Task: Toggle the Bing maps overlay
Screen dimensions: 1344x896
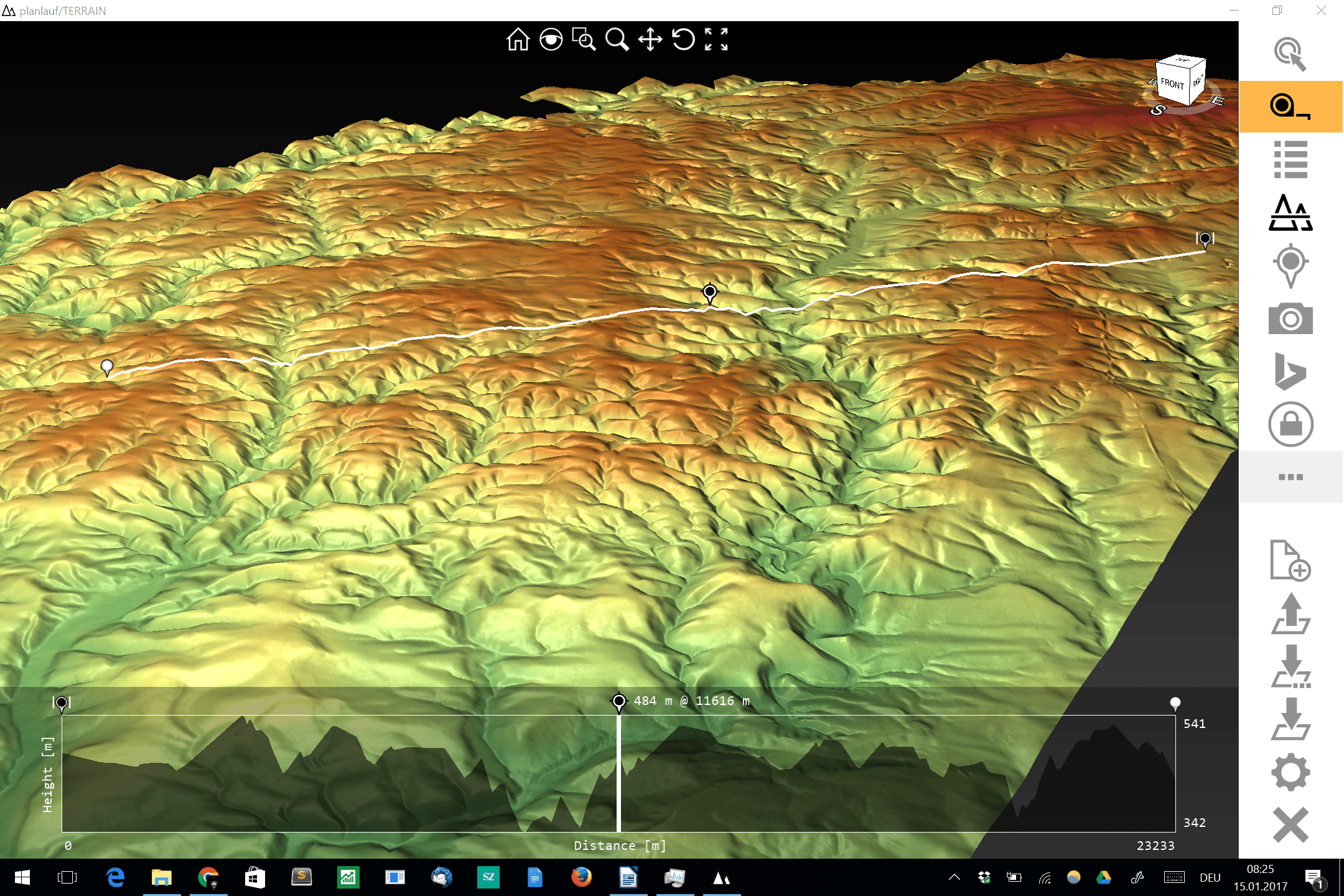Action: click(1290, 371)
